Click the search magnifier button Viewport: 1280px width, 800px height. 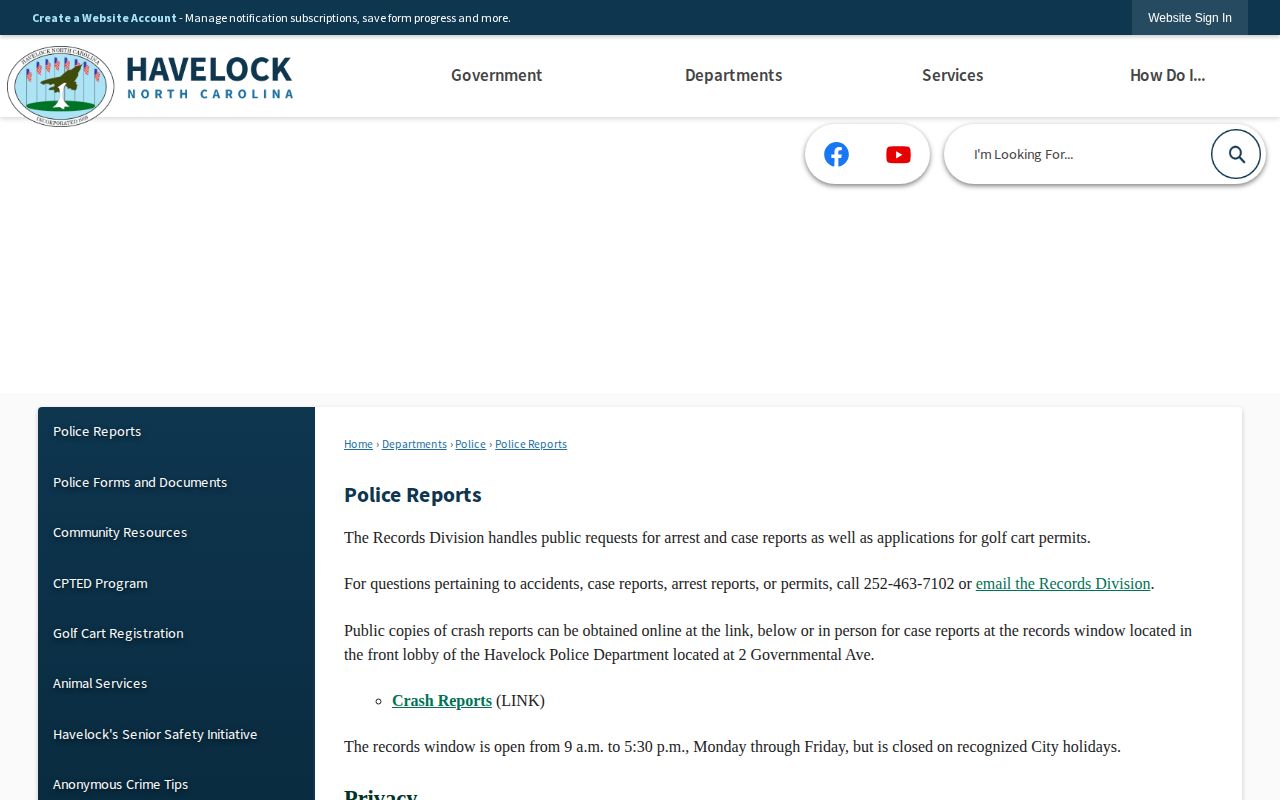(1236, 154)
